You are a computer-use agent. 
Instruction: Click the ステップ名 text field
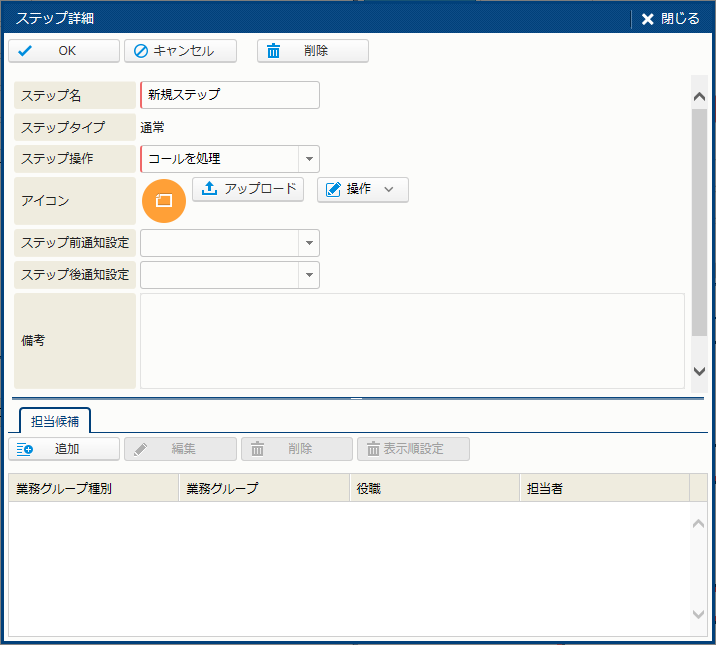tap(230, 95)
